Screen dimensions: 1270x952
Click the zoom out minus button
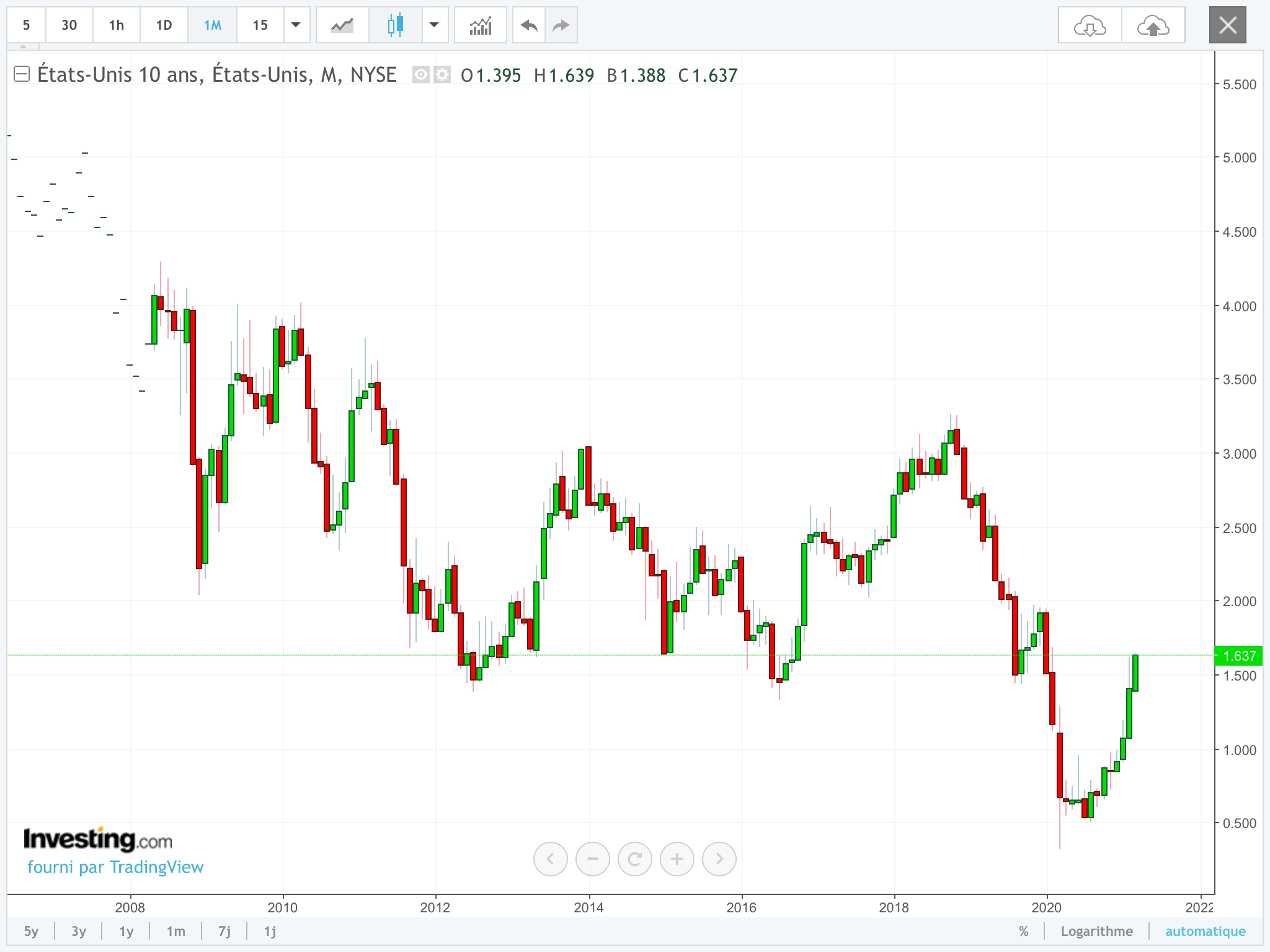592,859
